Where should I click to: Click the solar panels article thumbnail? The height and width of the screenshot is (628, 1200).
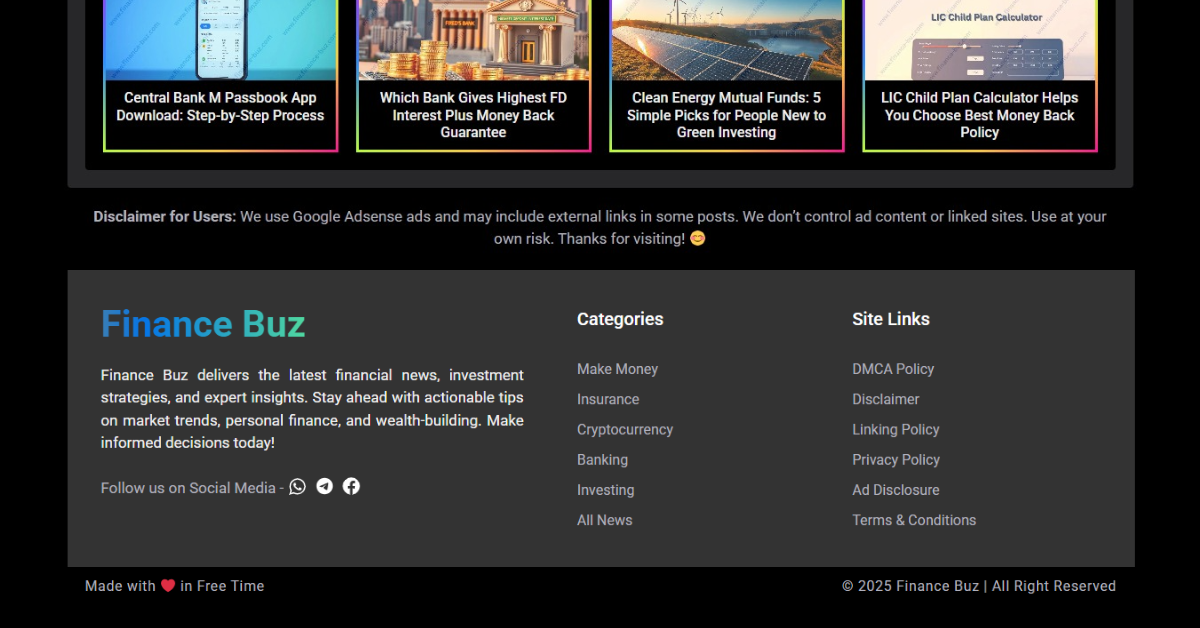click(726, 40)
